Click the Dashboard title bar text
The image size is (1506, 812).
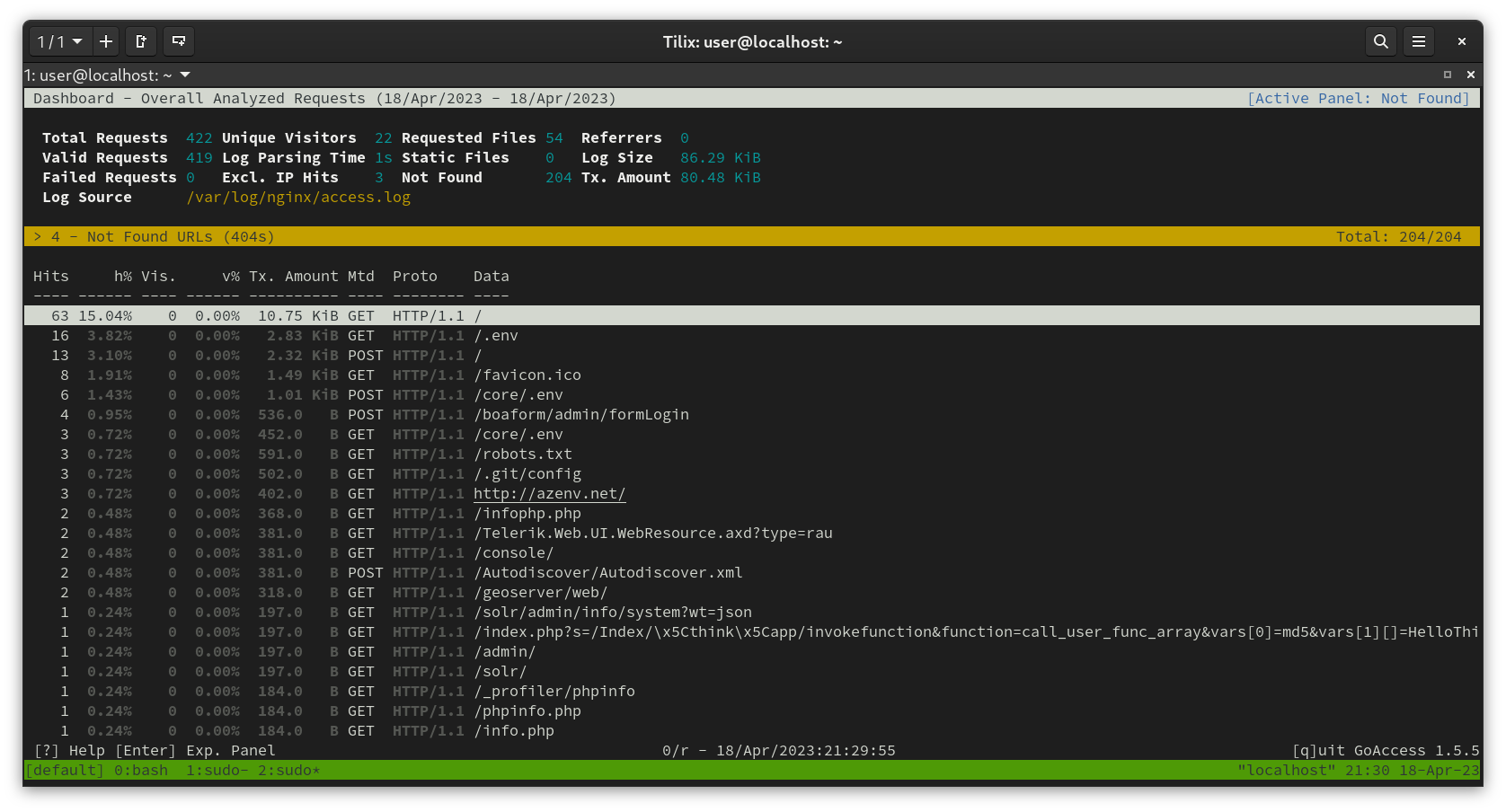coord(325,99)
